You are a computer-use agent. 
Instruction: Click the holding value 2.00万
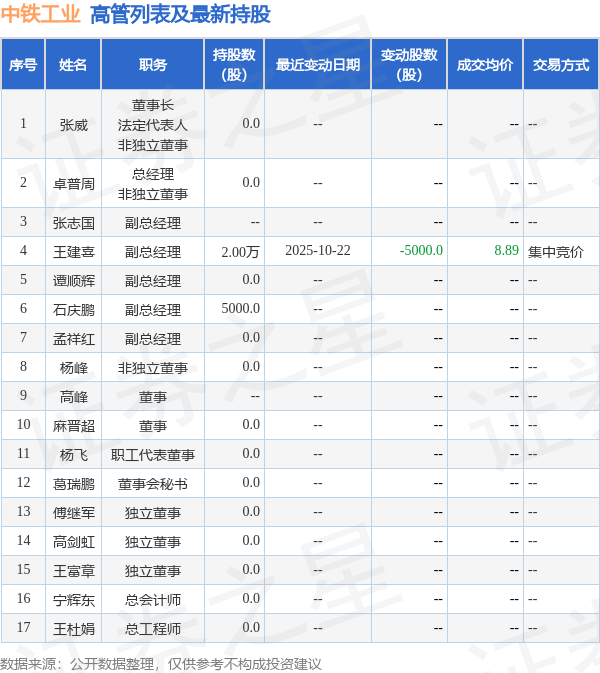click(240, 252)
